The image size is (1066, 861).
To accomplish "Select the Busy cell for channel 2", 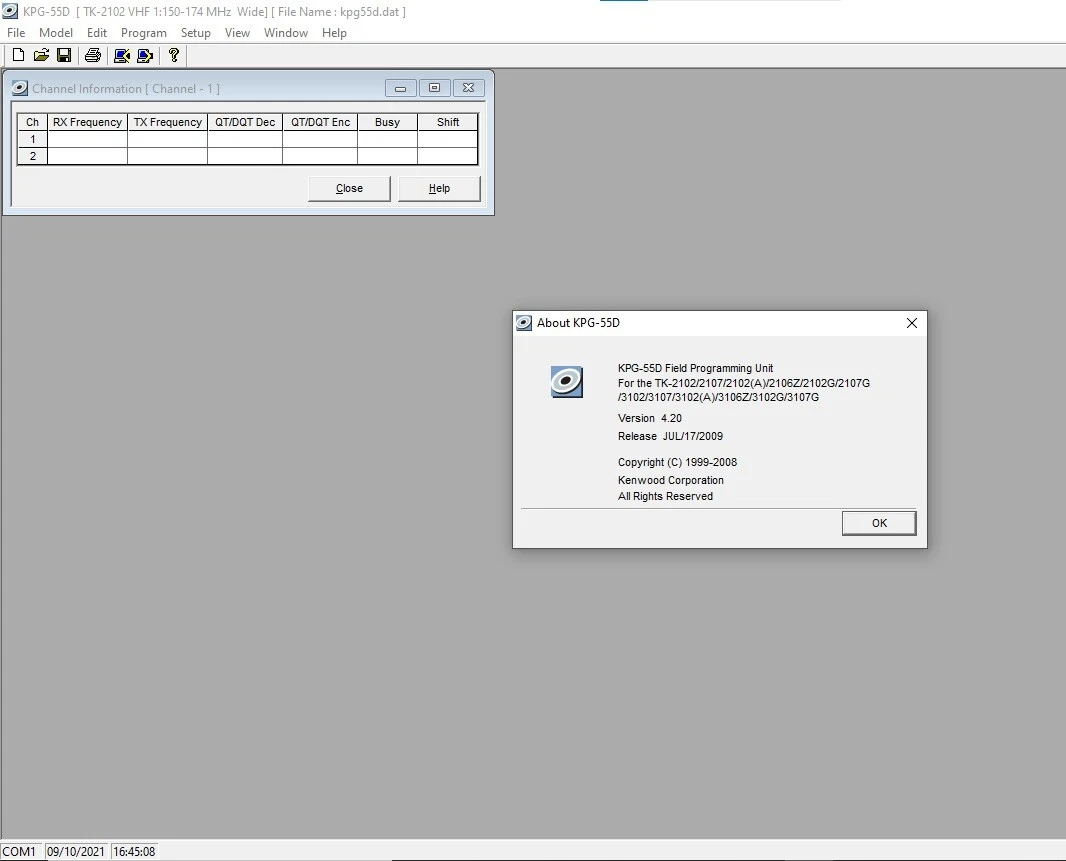I will 388,156.
